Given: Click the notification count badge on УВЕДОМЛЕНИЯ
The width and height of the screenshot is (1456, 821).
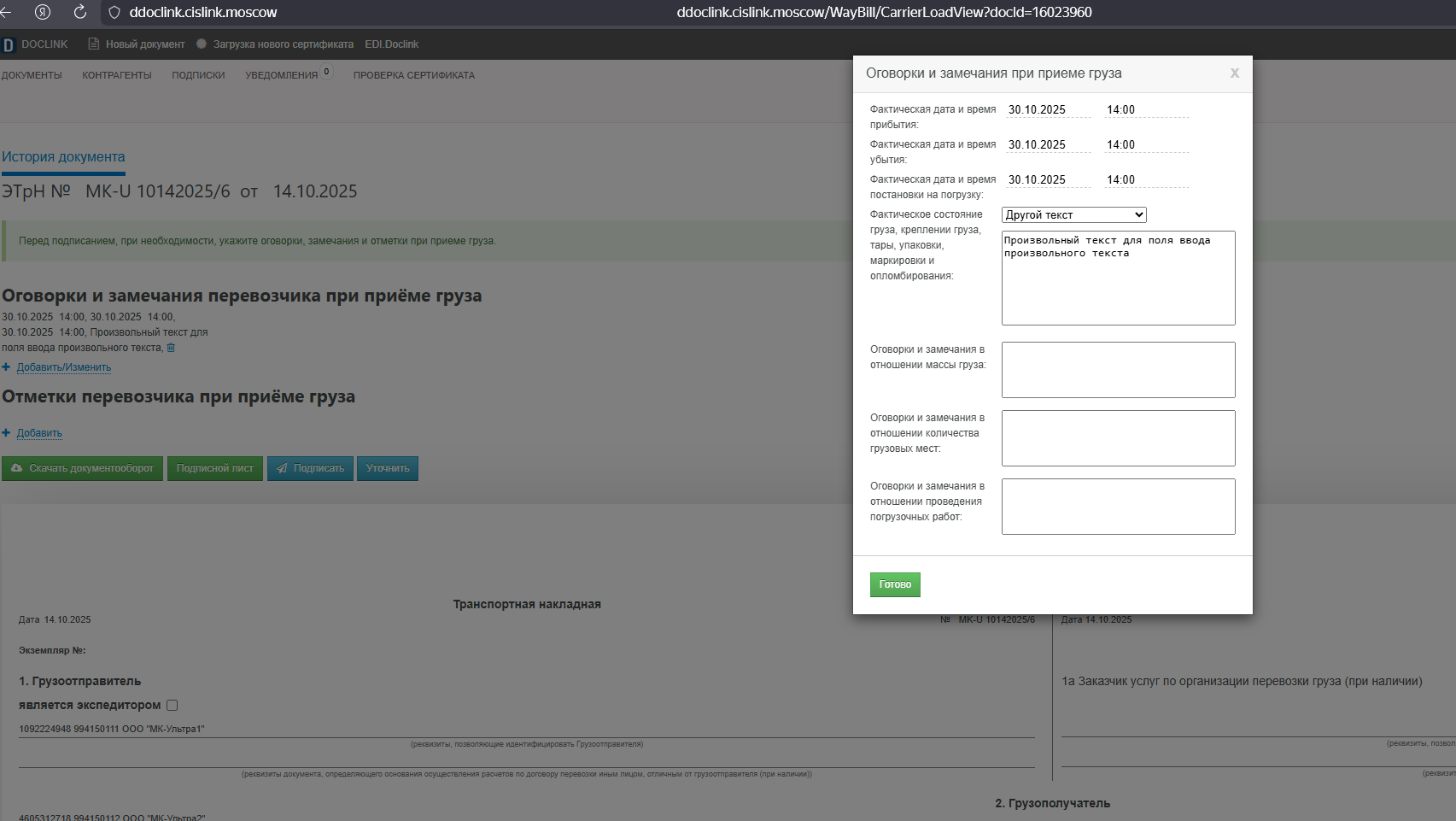Looking at the screenshot, I should pyautogui.click(x=326, y=72).
